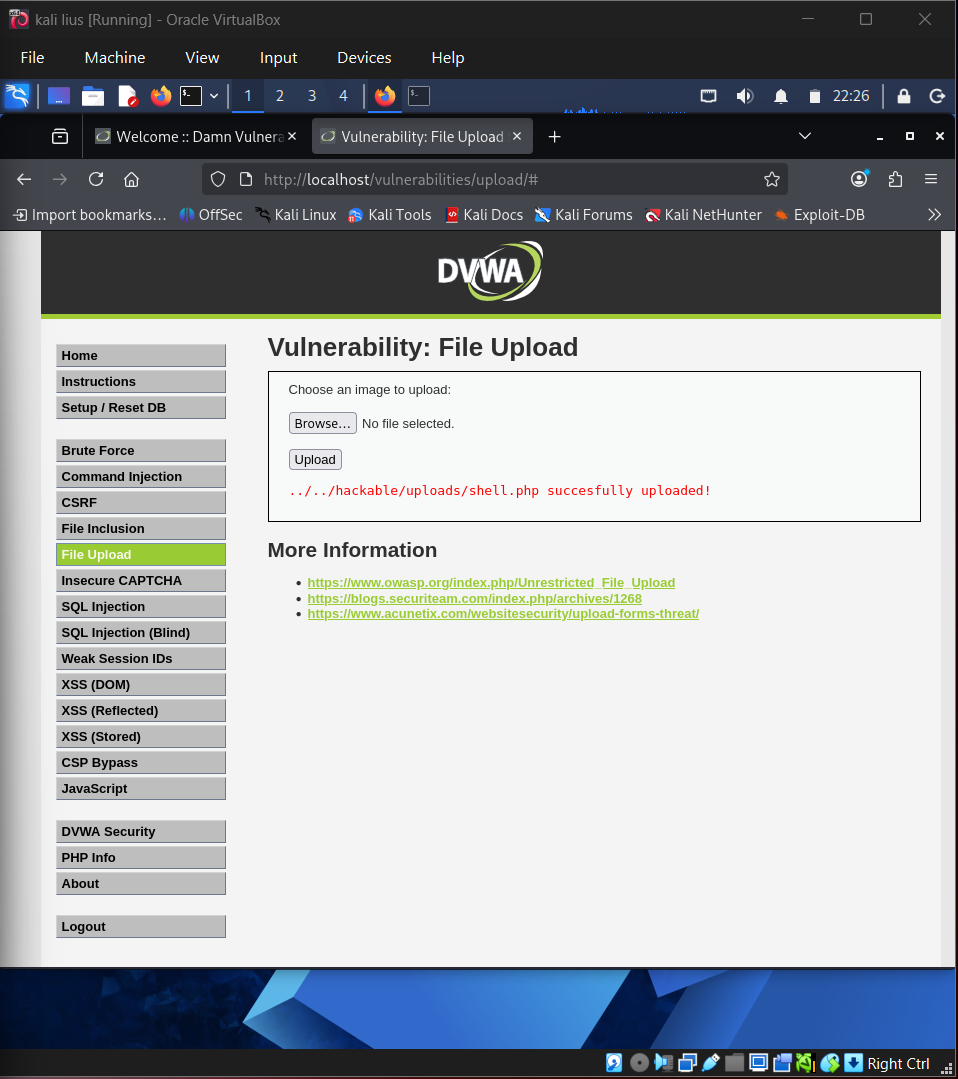Select the running Firefox window in taskbar
Screen dimensions: 958x1079
coord(385,96)
